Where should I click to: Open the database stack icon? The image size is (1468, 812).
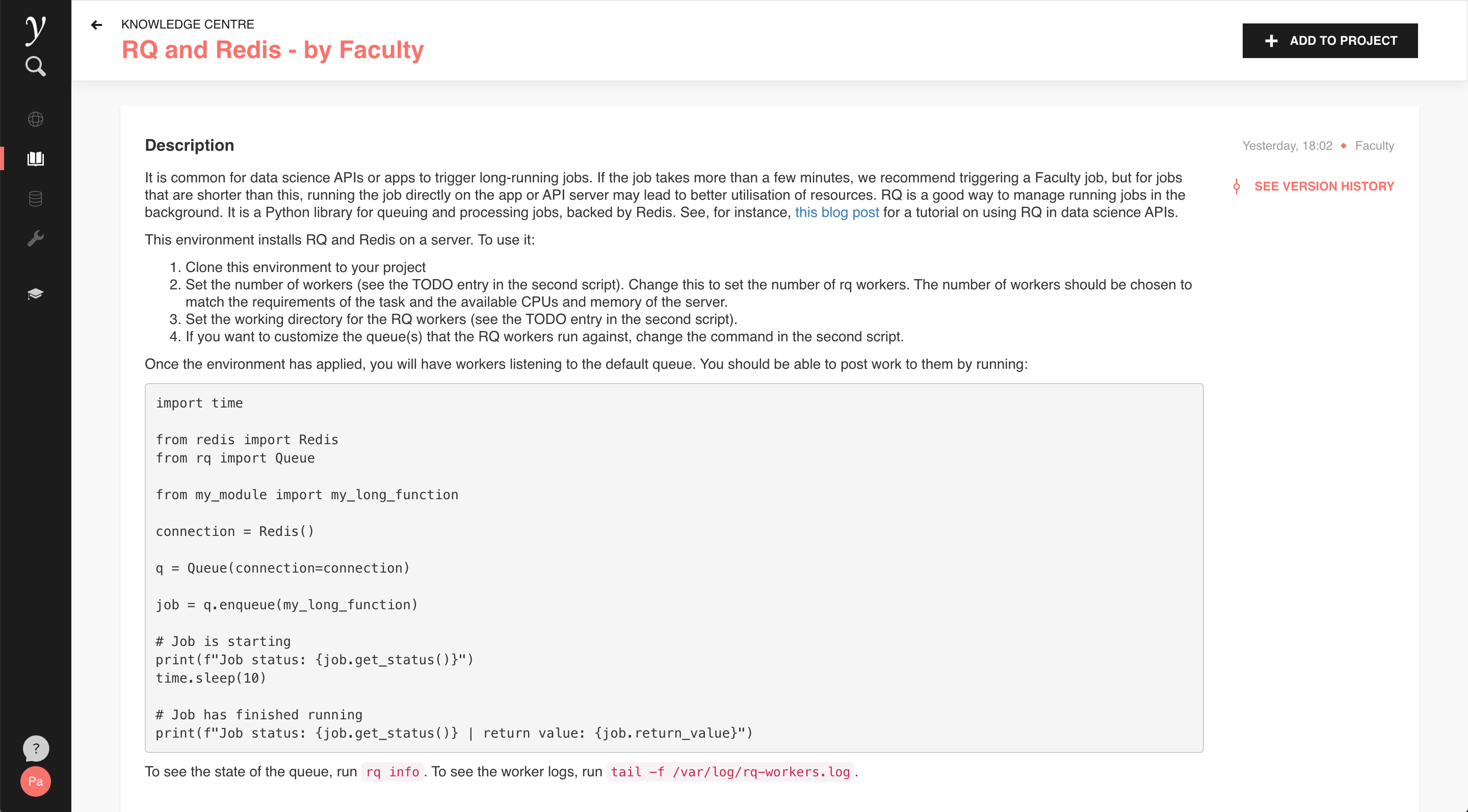click(35, 198)
